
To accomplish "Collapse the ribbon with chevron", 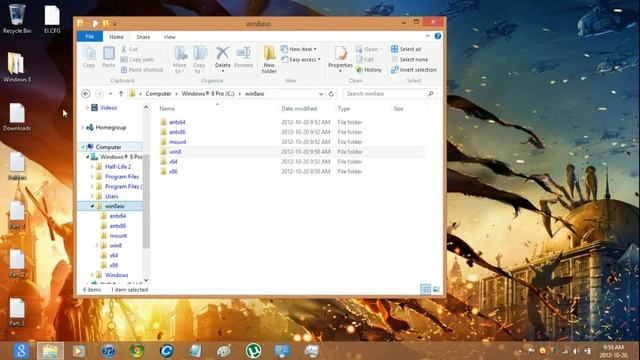I will pos(427,36).
